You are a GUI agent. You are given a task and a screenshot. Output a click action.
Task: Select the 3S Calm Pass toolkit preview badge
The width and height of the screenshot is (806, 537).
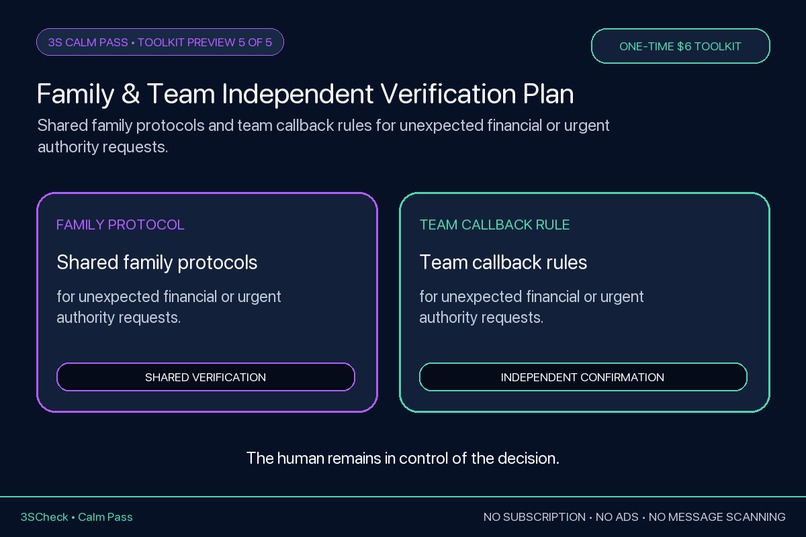160,42
